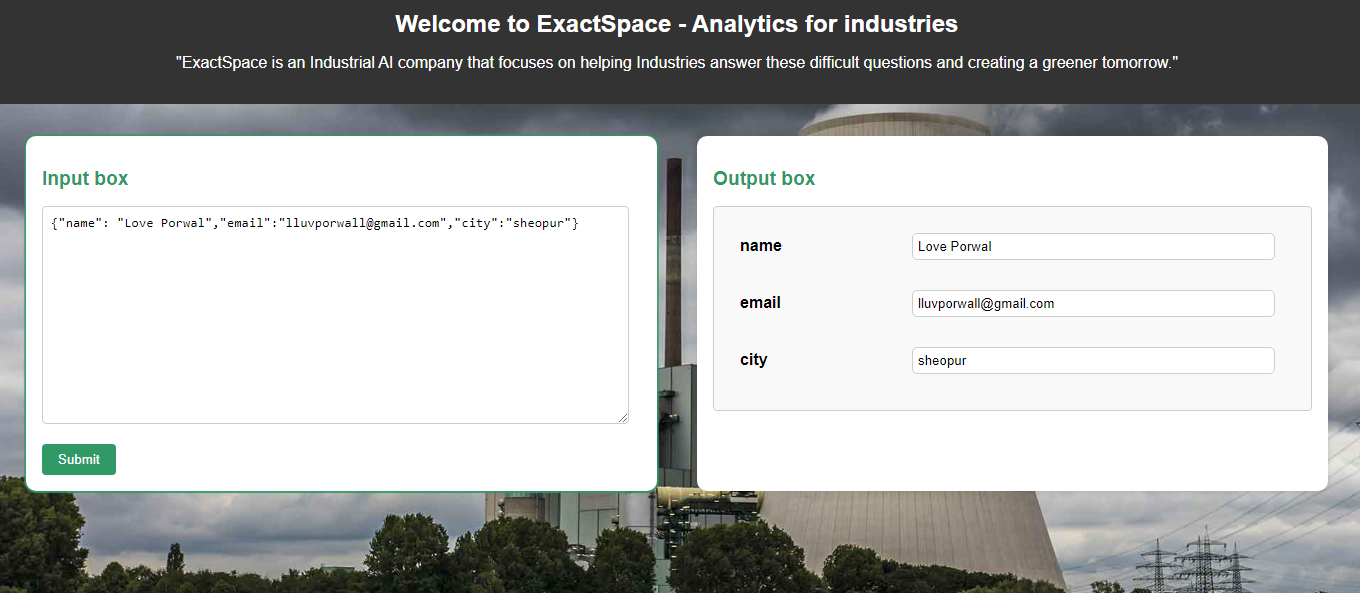1360x593 pixels.
Task: Click the Welcome to ExactSpace title
Action: click(x=678, y=24)
